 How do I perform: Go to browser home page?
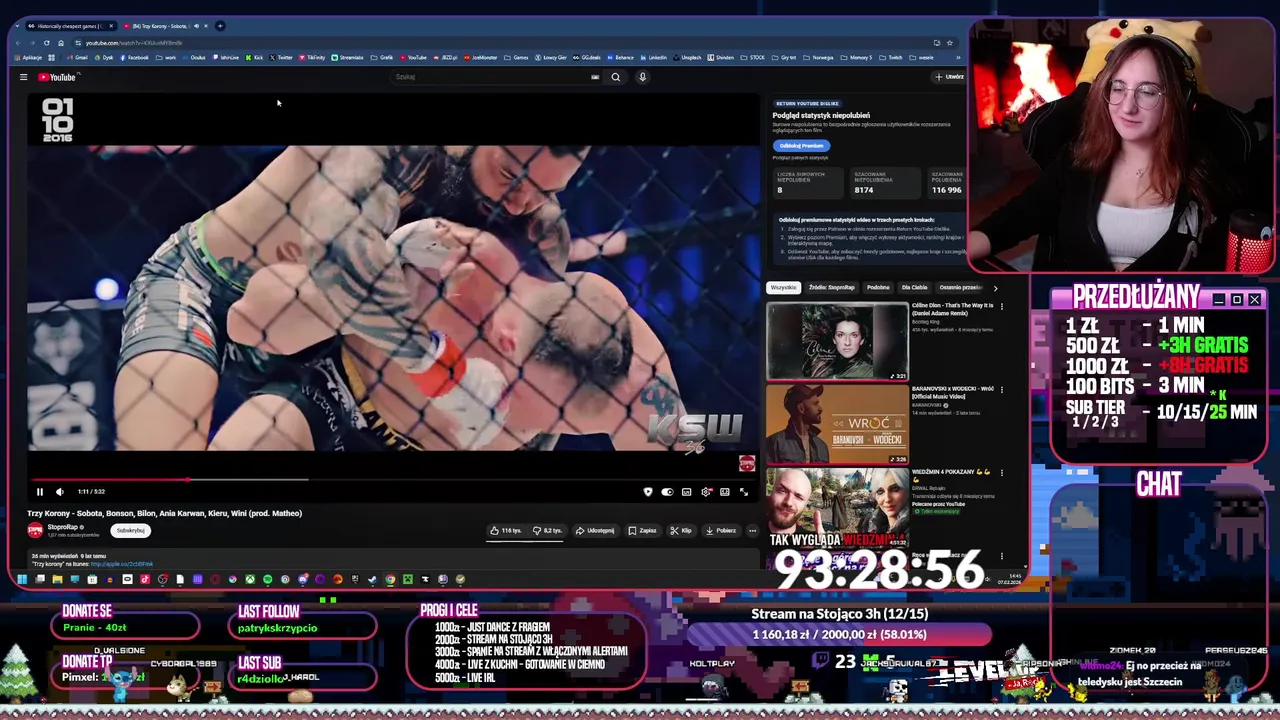(61, 43)
